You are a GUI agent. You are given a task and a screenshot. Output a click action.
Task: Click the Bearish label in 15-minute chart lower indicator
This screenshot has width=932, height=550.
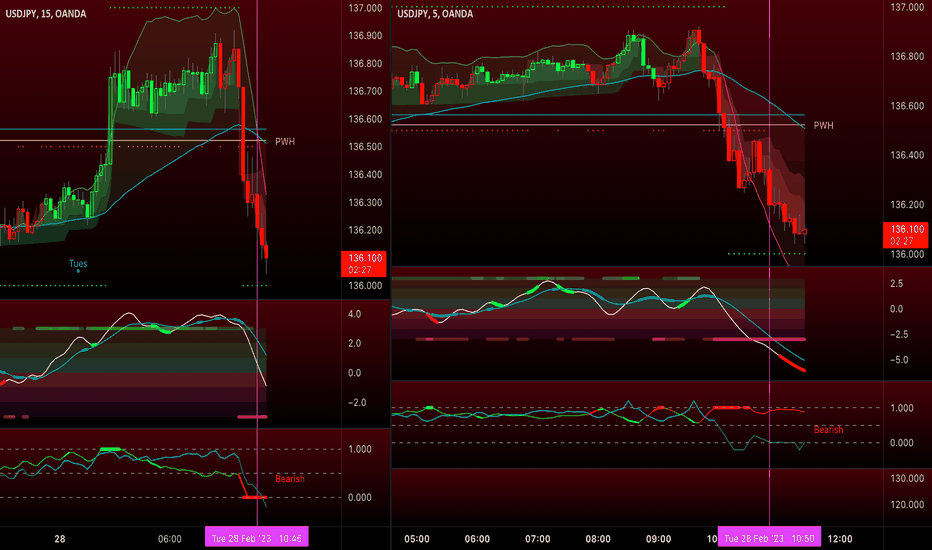click(x=289, y=479)
